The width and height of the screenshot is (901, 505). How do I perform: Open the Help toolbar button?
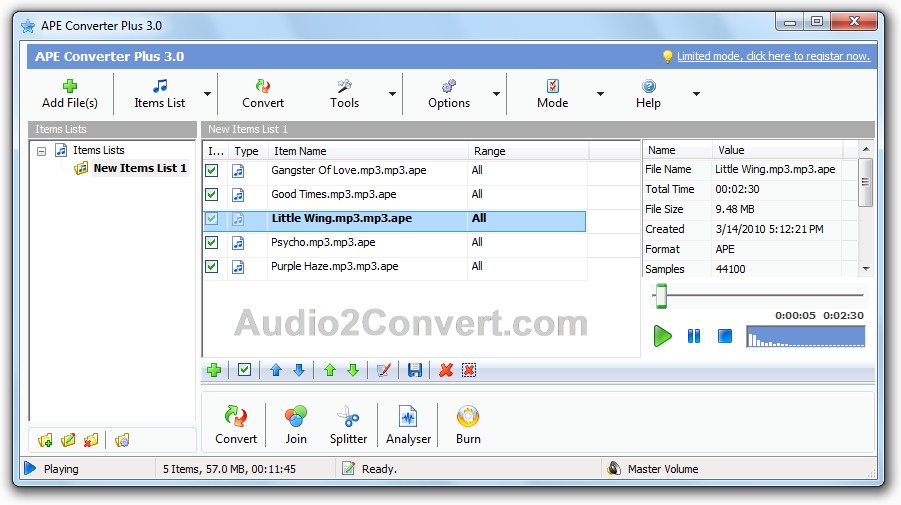point(648,94)
